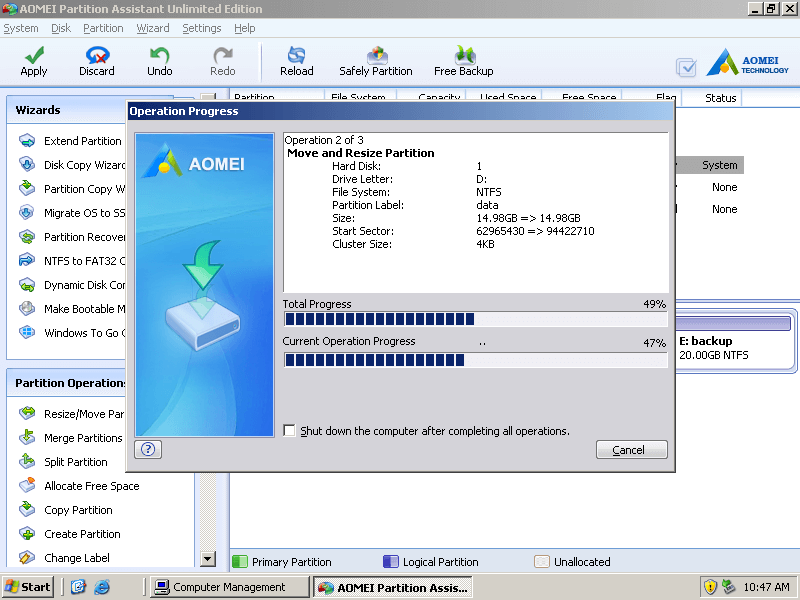
Task: Open the System menu
Action: click(21, 28)
